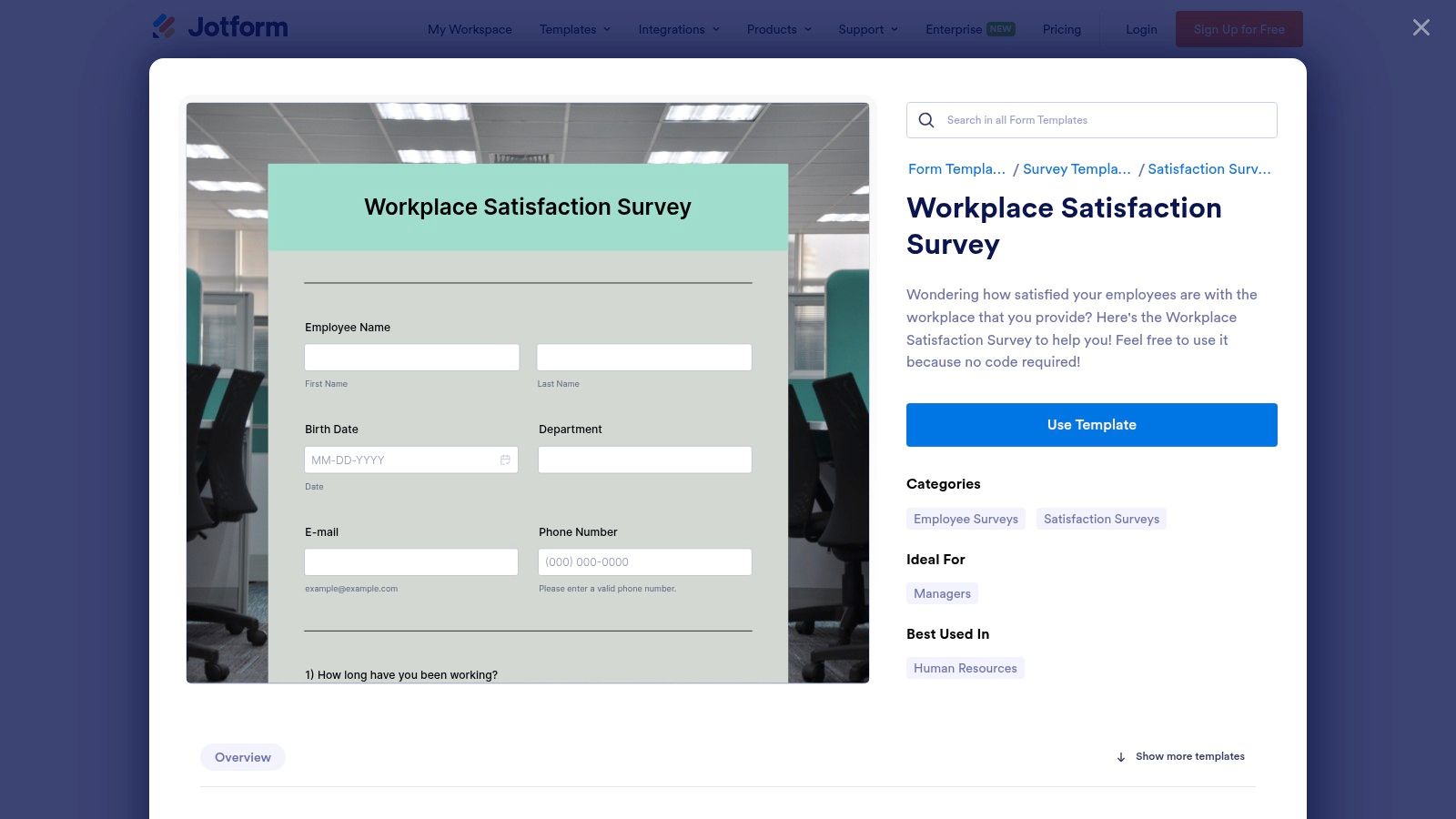Expand the Templates dropdown menu
The height and width of the screenshot is (819, 1456).
click(575, 29)
